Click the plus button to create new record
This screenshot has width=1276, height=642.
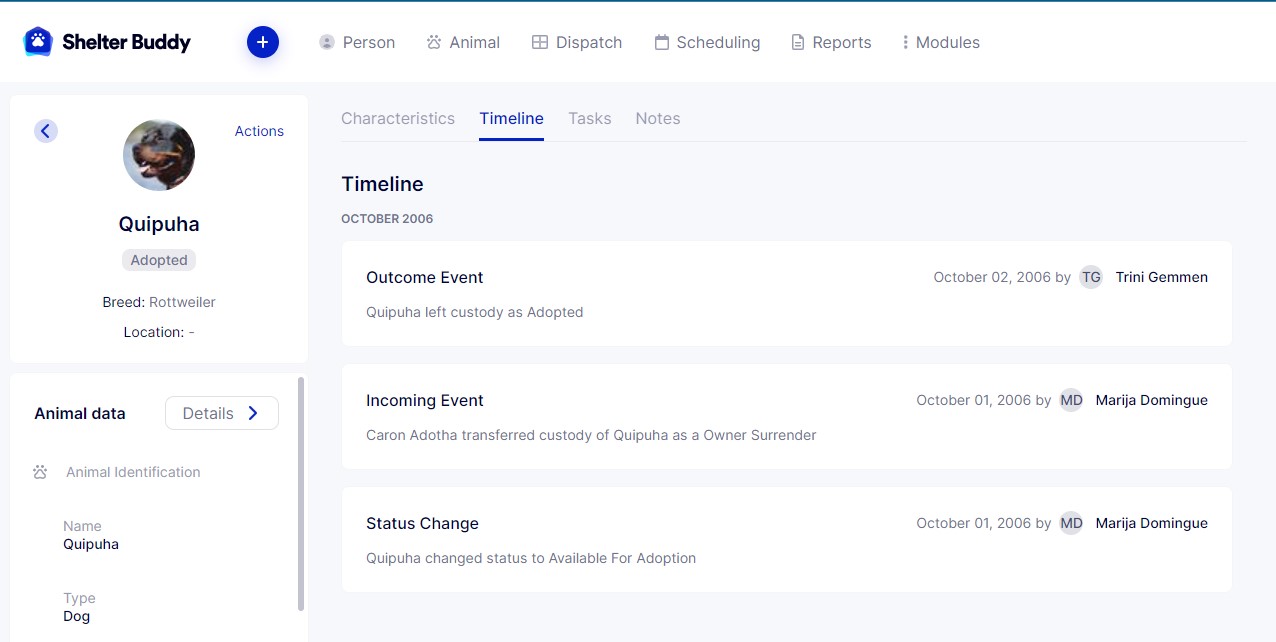click(263, 42)
